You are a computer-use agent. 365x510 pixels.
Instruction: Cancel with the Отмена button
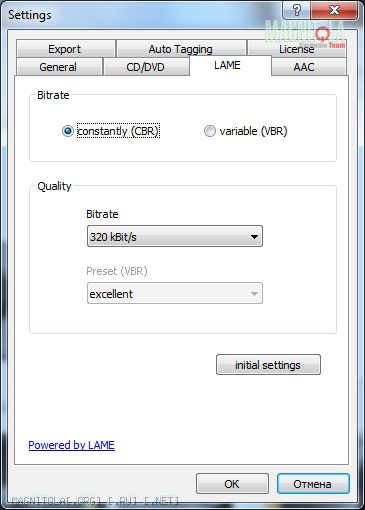(313, 484)
